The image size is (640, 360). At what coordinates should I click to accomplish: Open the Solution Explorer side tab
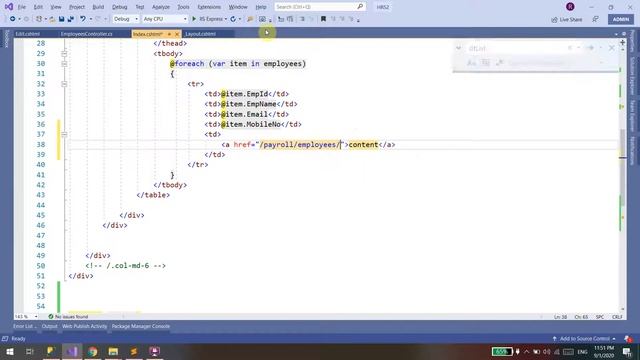(632, 76)
